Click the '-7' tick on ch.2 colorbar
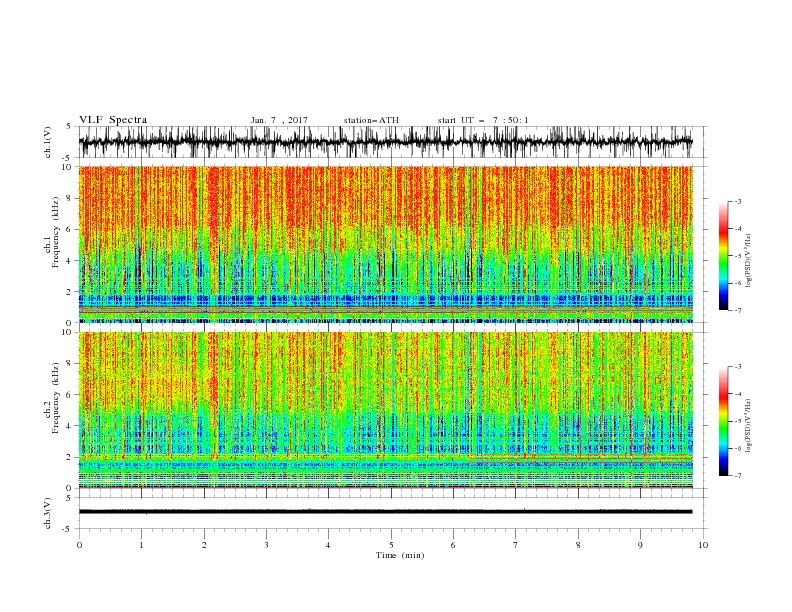Screen dimensions: 792x612 (x=737, y=476)
